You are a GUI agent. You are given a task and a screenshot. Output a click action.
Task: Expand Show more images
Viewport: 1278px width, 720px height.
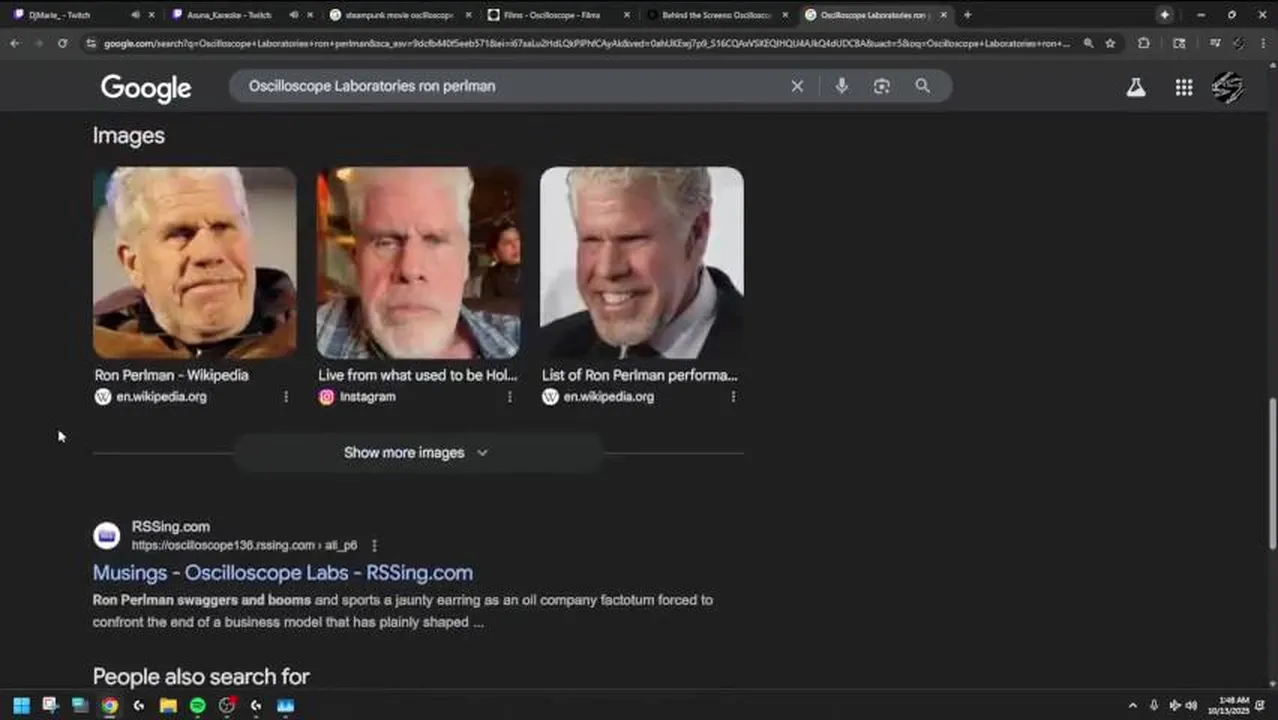(x=418, y=453)
